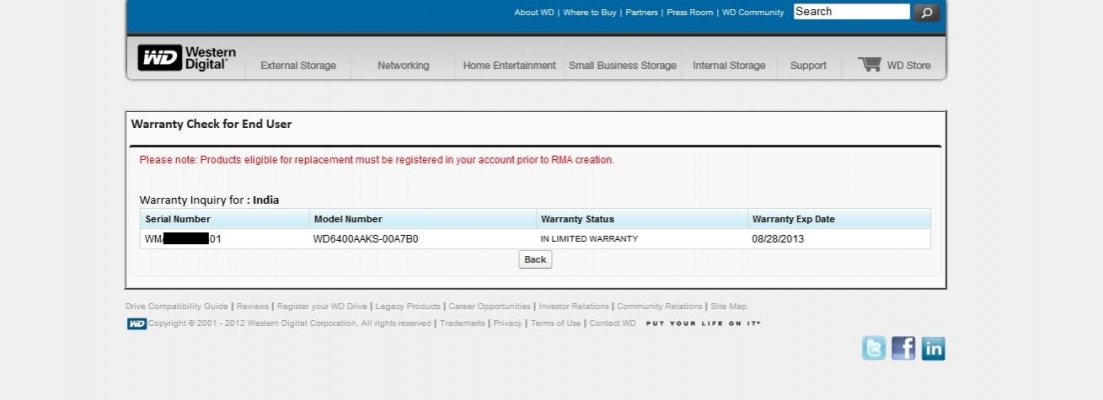Click small WD logo in footer
Viewport: 1103px width, 400px height.
coord(136,323)
